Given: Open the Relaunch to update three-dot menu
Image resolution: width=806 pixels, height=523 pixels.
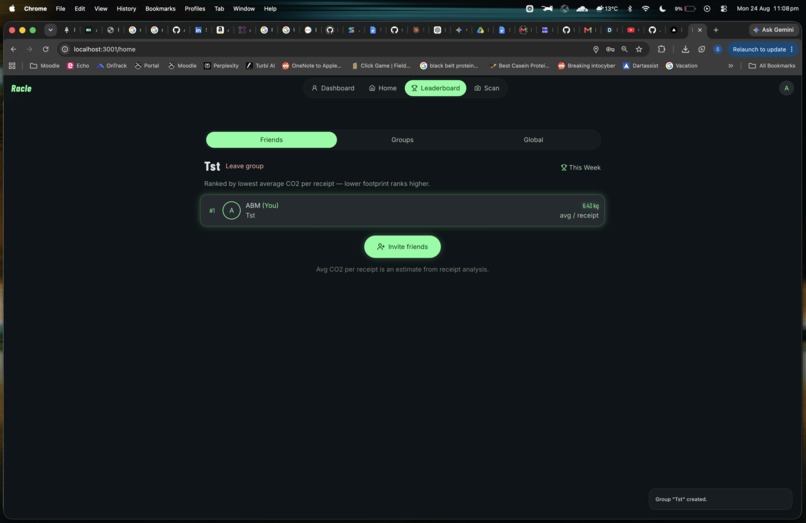Looking at the screenshot, I should point(792,49).
